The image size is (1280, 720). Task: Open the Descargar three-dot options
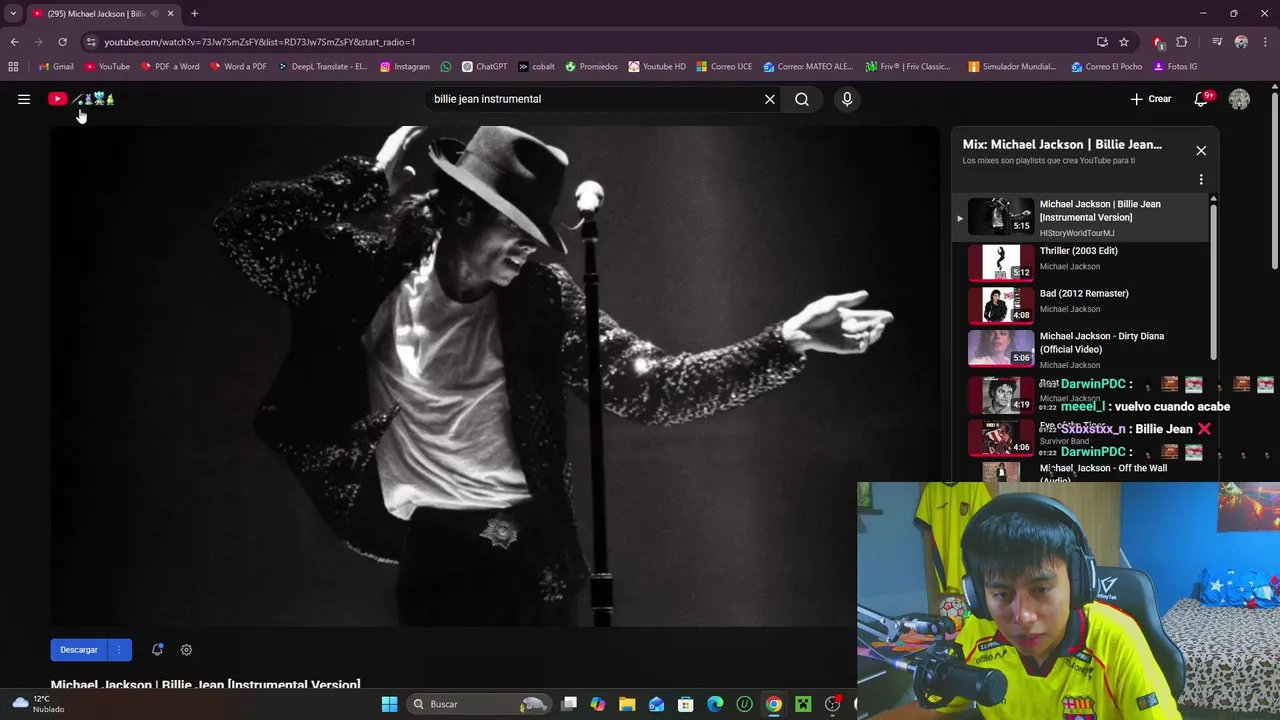click(x=119, y=650)
